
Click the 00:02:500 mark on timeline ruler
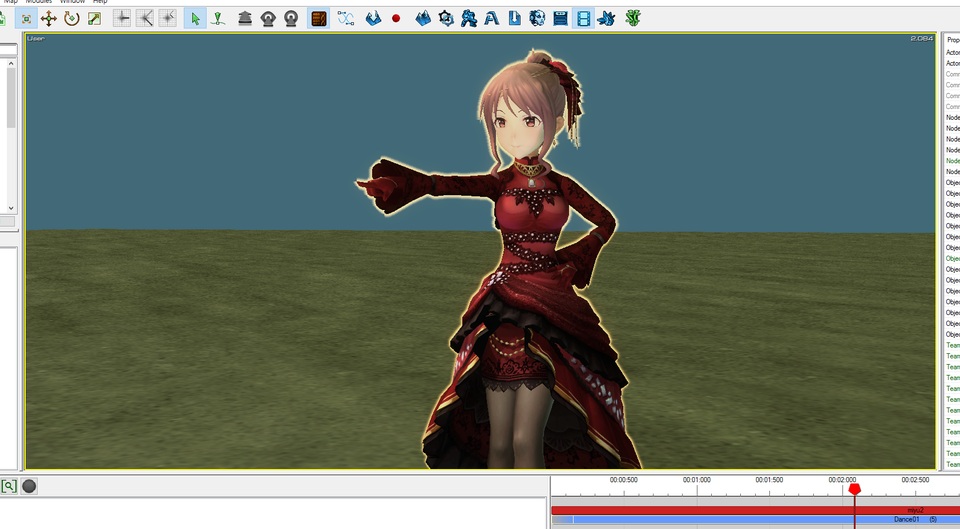[915, 480]
